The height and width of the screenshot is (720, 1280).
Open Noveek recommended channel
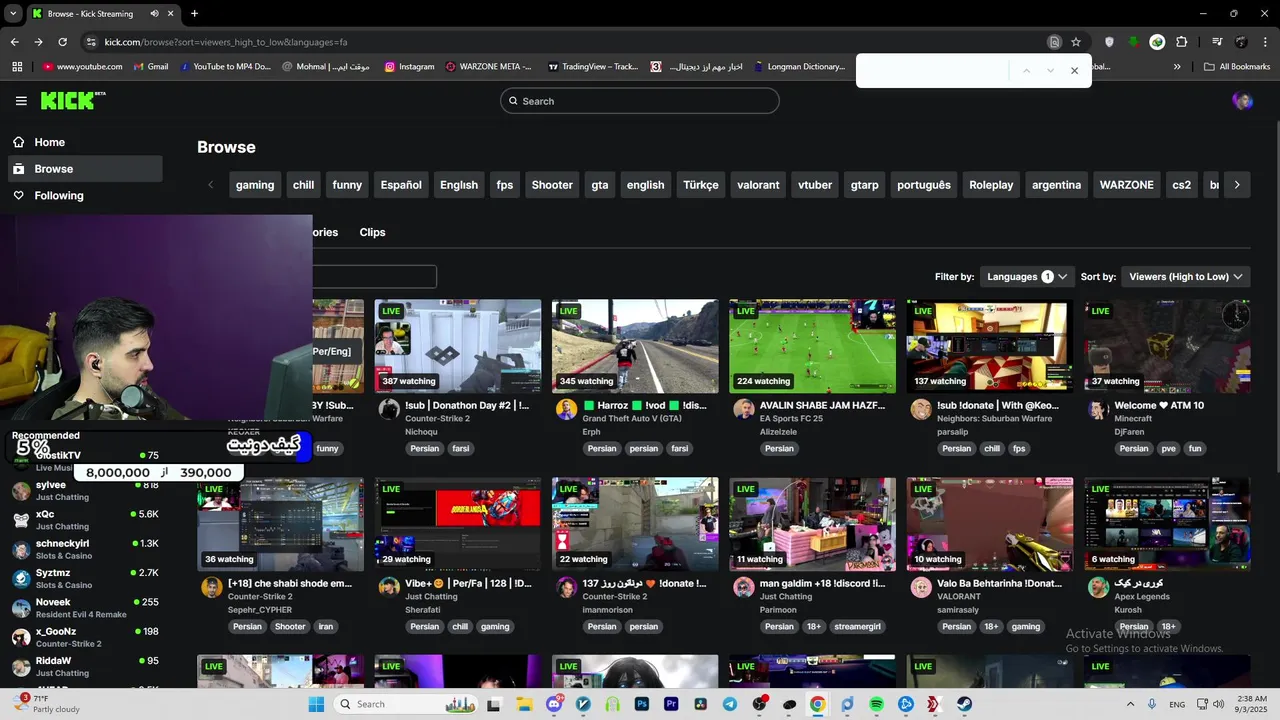coord(85,608)
